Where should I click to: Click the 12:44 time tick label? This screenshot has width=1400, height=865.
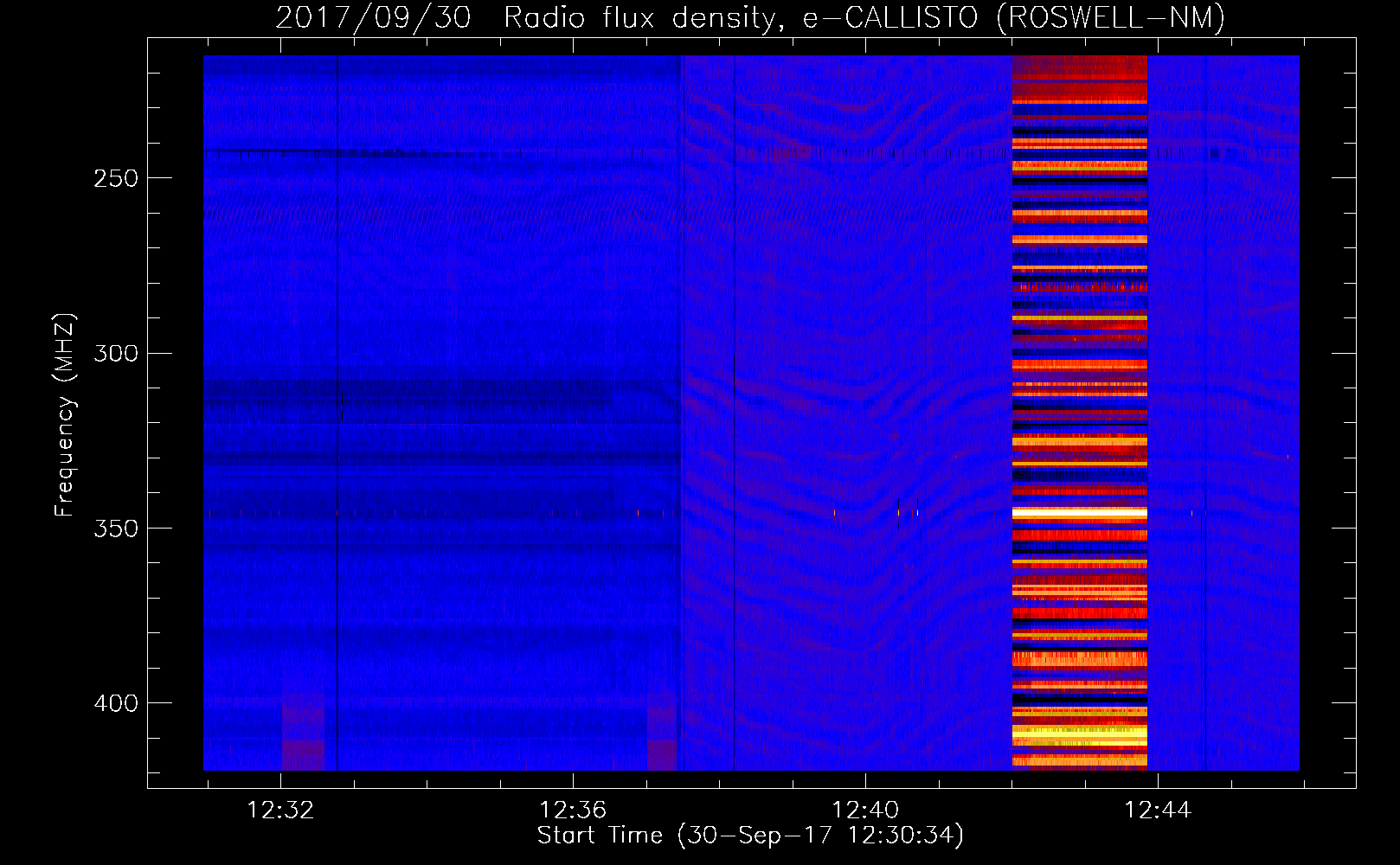(1158, 811)
